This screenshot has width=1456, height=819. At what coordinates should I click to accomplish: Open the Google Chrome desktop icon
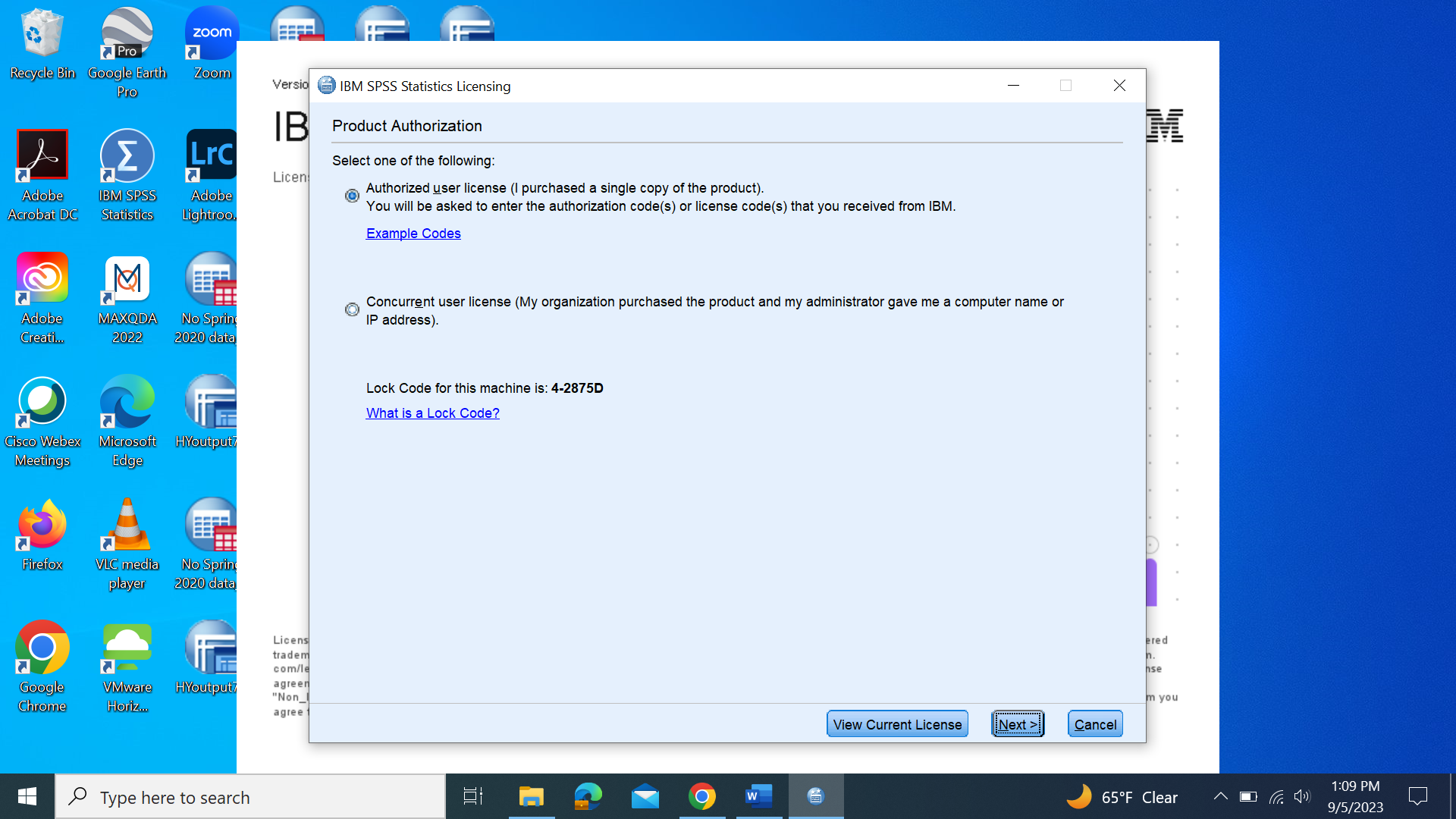[x=42, y=667]
